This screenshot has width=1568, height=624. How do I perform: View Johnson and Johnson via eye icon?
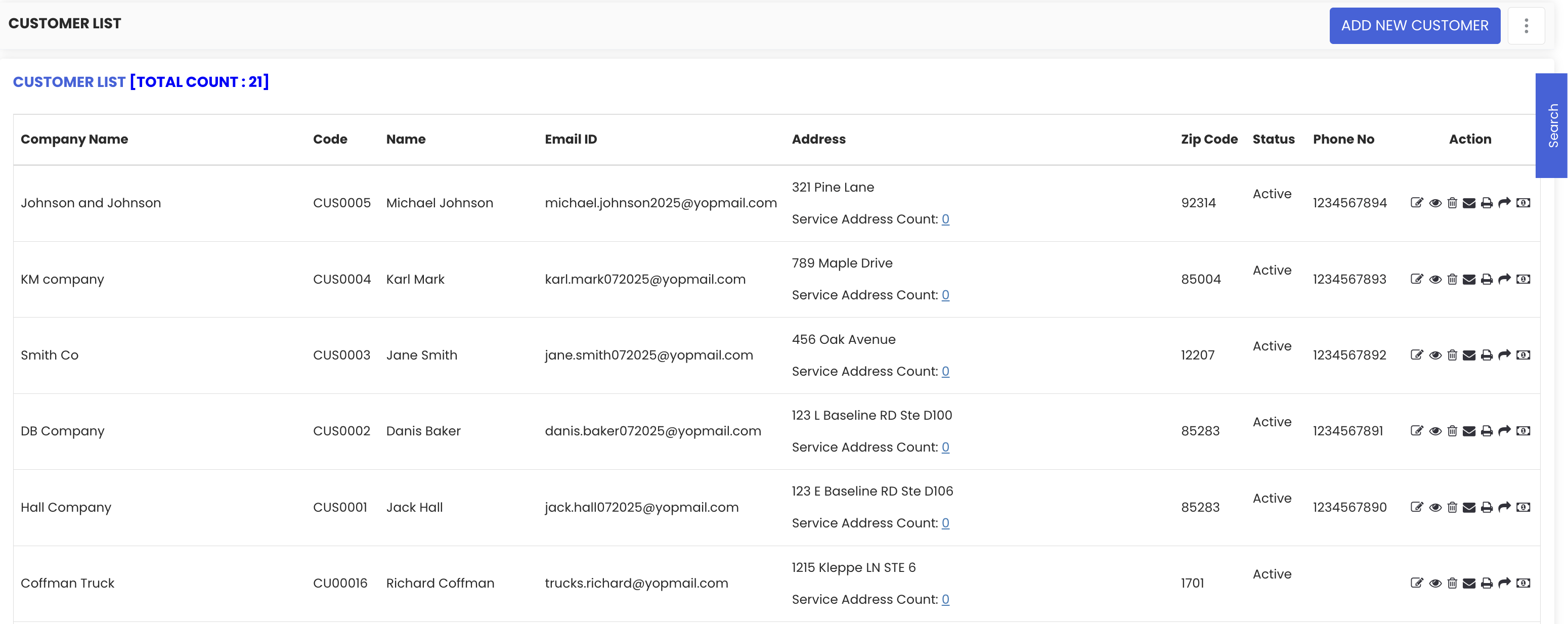coord(1434,203)
